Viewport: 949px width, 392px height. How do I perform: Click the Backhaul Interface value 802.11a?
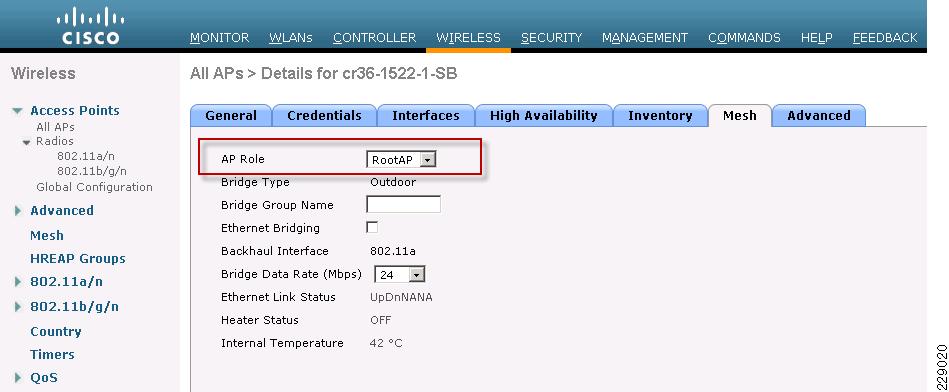tap(393, 251)
